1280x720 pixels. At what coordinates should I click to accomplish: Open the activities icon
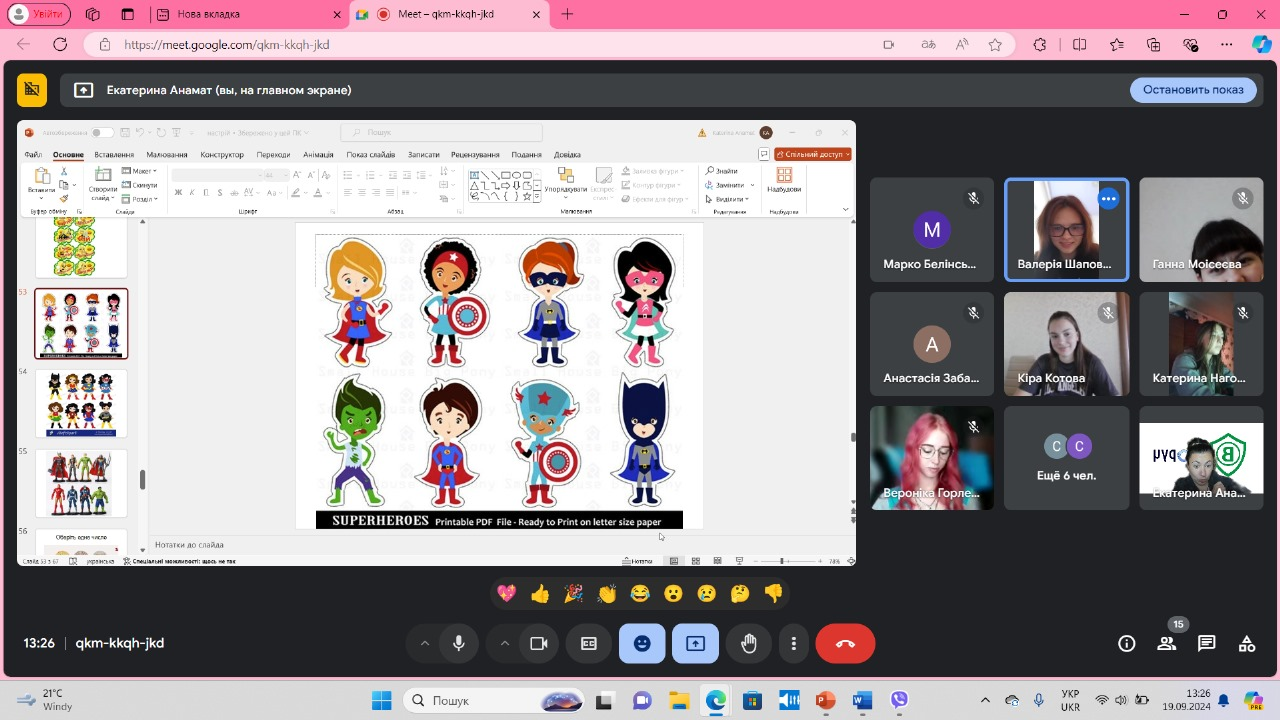(1247, 643)
